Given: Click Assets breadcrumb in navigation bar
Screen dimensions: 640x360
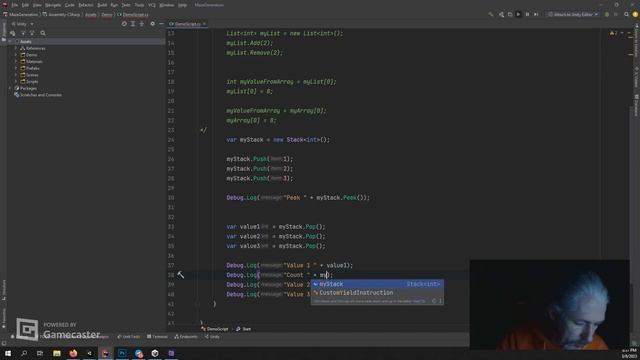Looking at the screenshot, I should tap(91, 14).
